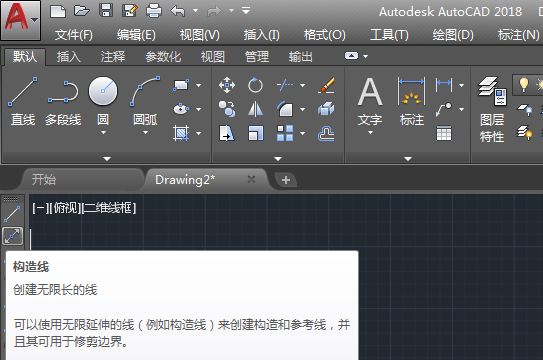543x360 pixels.
Task: Select the Table tool icon
Action: click(x=444, y=133)
